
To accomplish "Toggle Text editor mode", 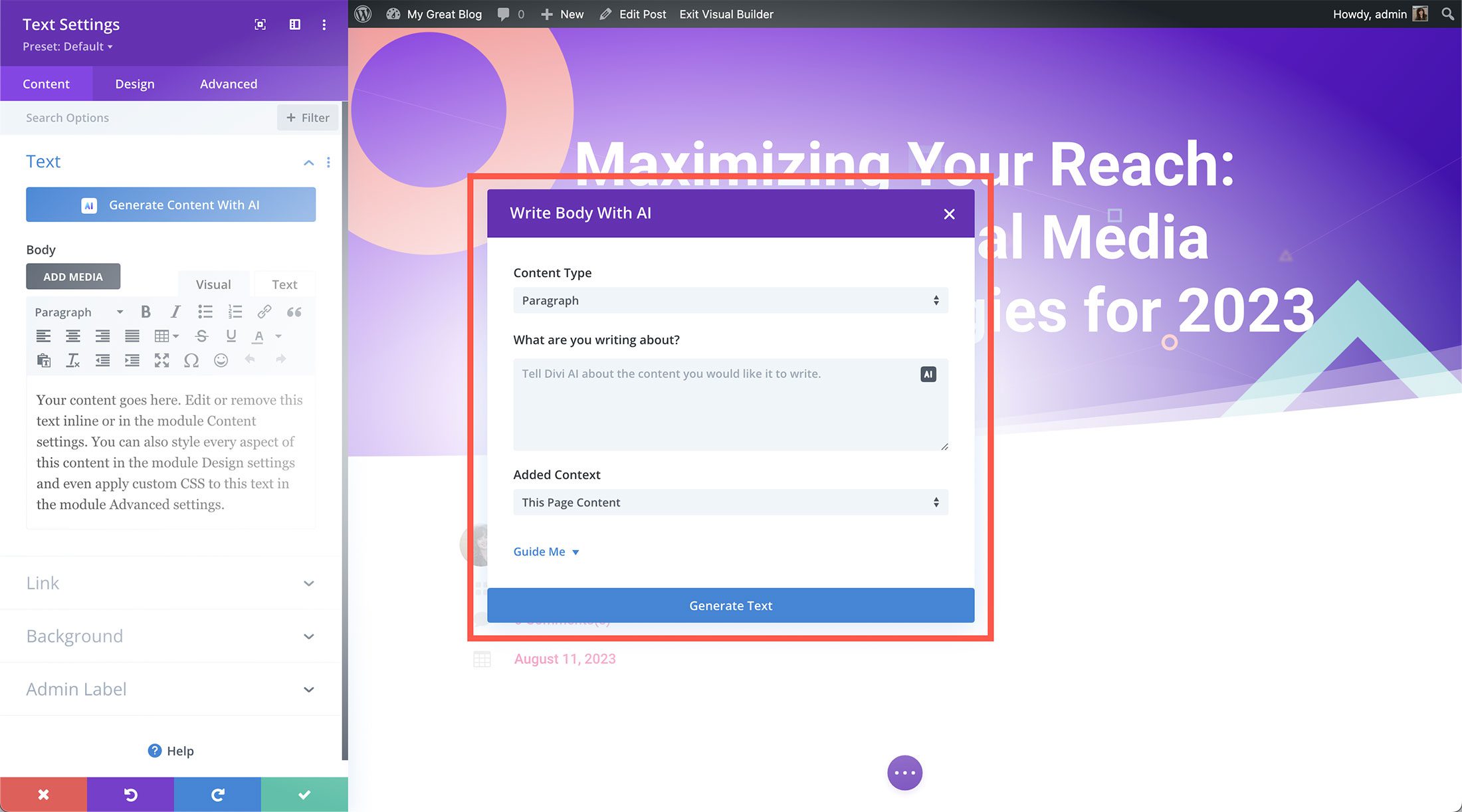I will (x=283, y=283).
